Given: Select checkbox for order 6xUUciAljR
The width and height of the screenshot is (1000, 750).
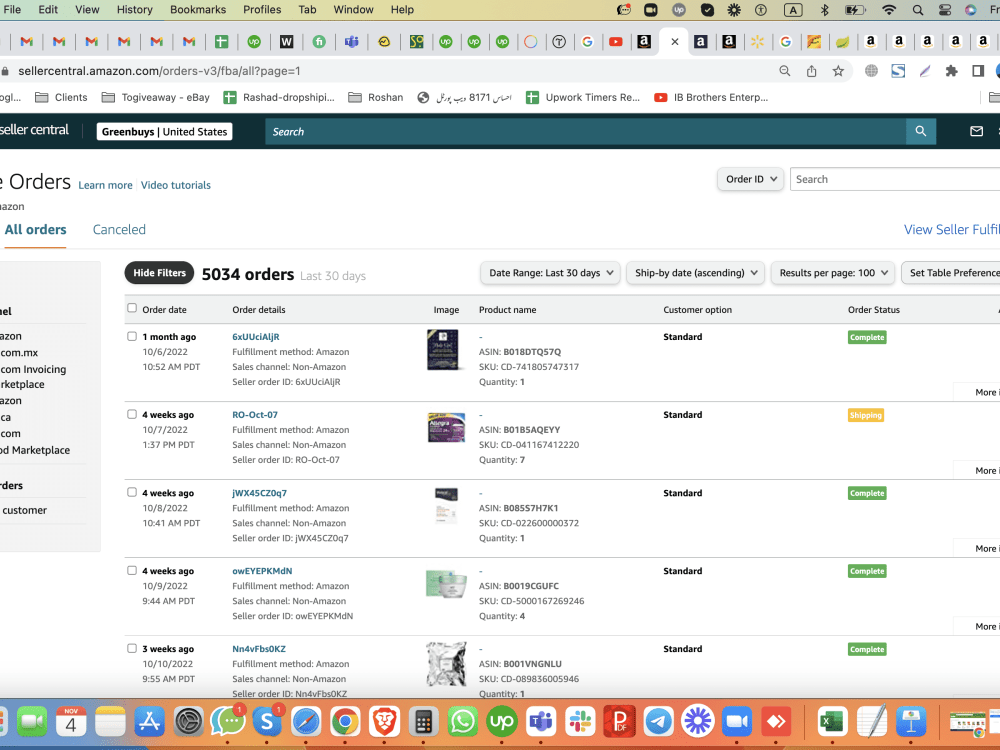Looking at the screenshot, I should [132, 336].
